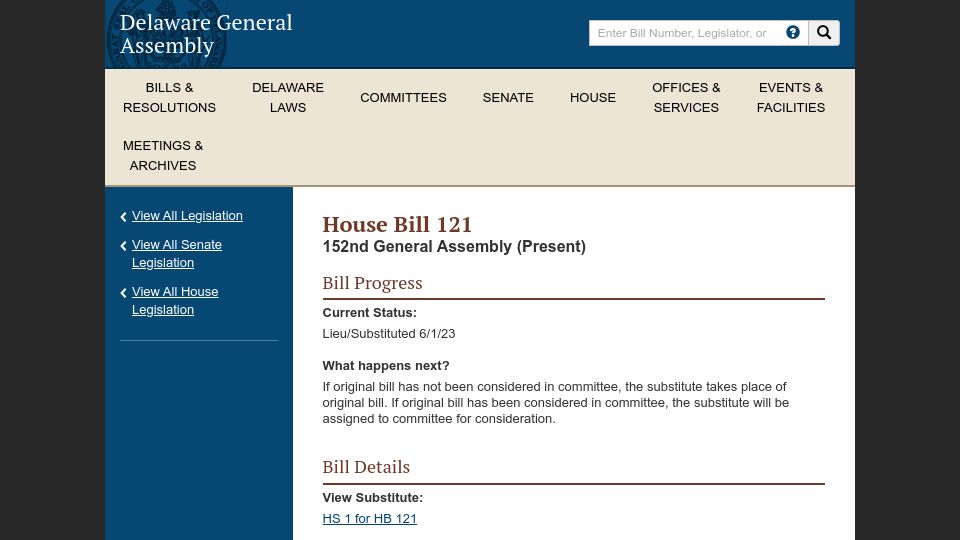The width and height of the screenshot is (960, 540).
Task: Open the Delaware Laws menu
Action: 288,97
